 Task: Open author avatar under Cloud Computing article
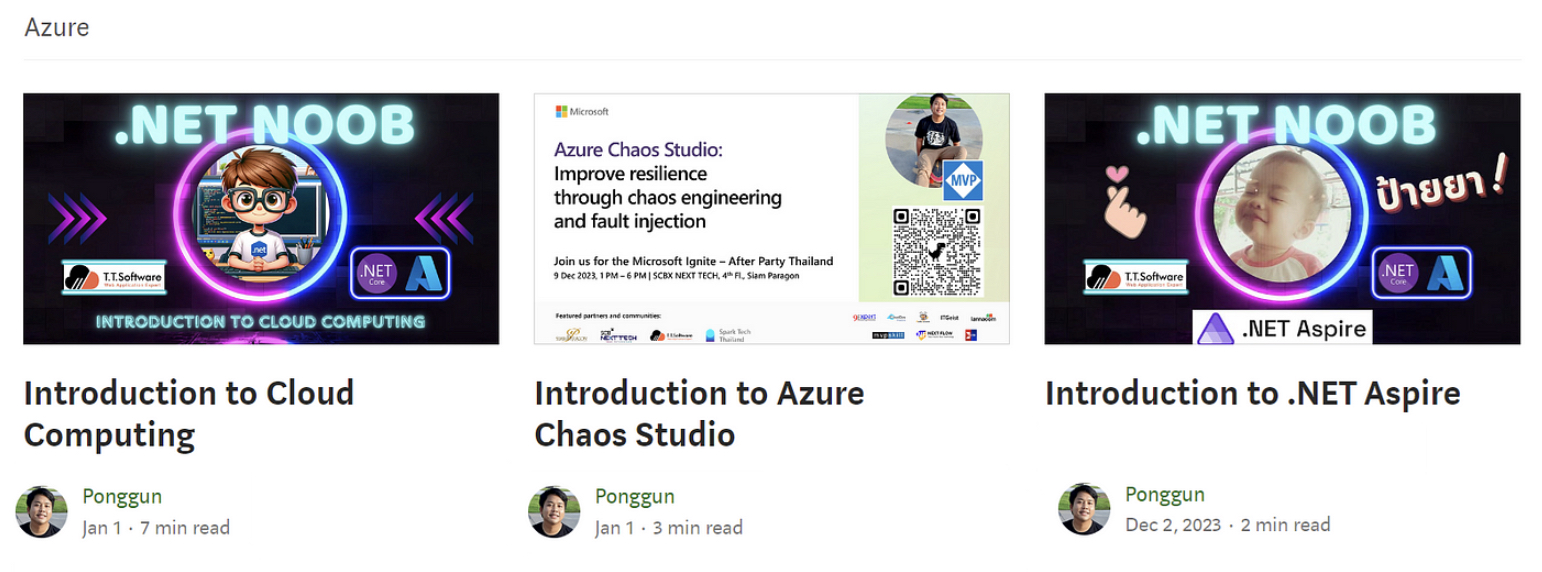42,512
